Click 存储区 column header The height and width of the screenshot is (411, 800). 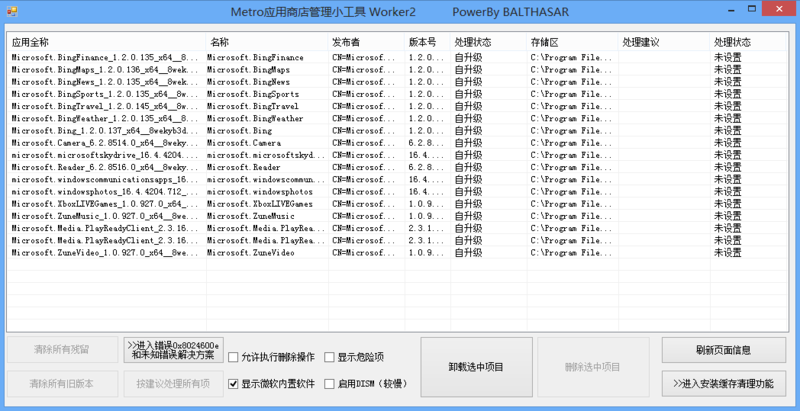[x=572, y=42]
